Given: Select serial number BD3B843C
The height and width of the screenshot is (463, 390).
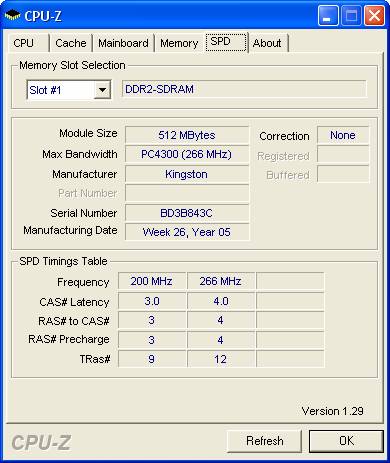Looking at the screenshot, I should click(187, 213).
